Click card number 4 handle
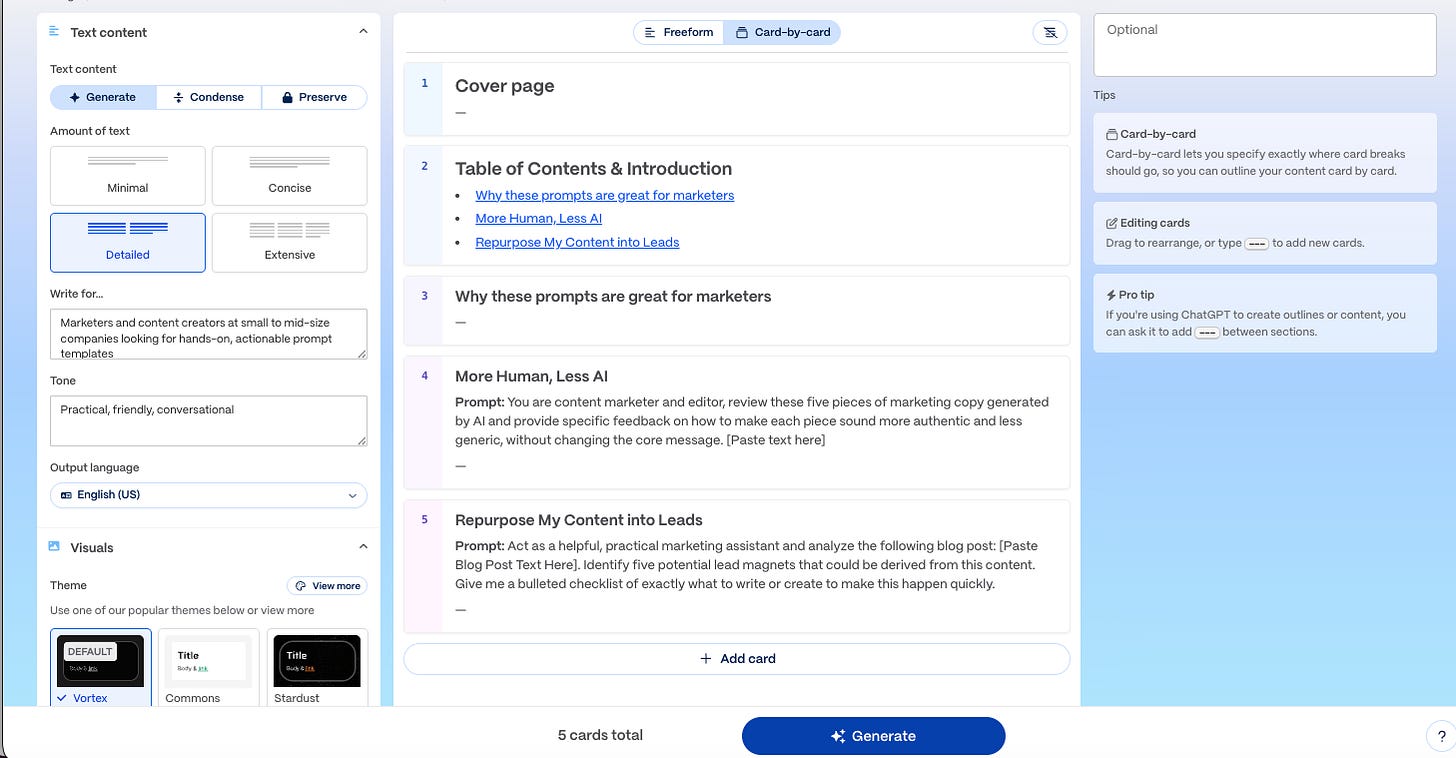The width and height of the screenshot is (1456, 758). [x=424, y=423]
